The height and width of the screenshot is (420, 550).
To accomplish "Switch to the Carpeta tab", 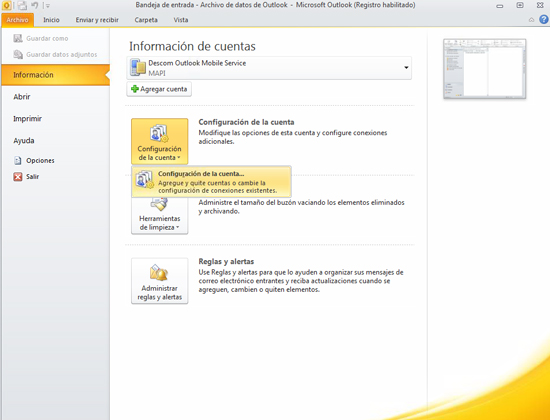I will (146, 20).
